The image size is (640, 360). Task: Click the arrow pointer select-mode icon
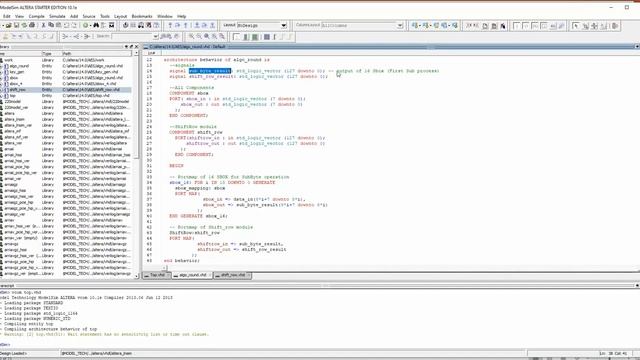576,26
